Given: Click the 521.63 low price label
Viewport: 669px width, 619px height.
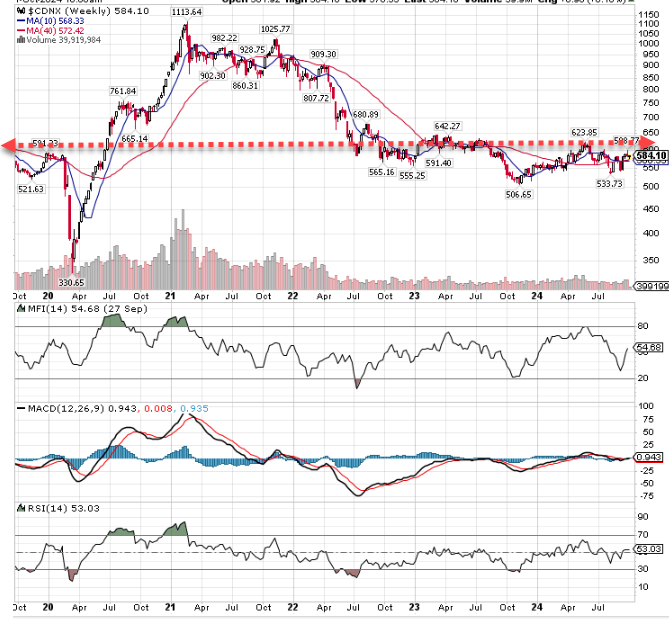Looking at the screenshot, I should point(31,189).
